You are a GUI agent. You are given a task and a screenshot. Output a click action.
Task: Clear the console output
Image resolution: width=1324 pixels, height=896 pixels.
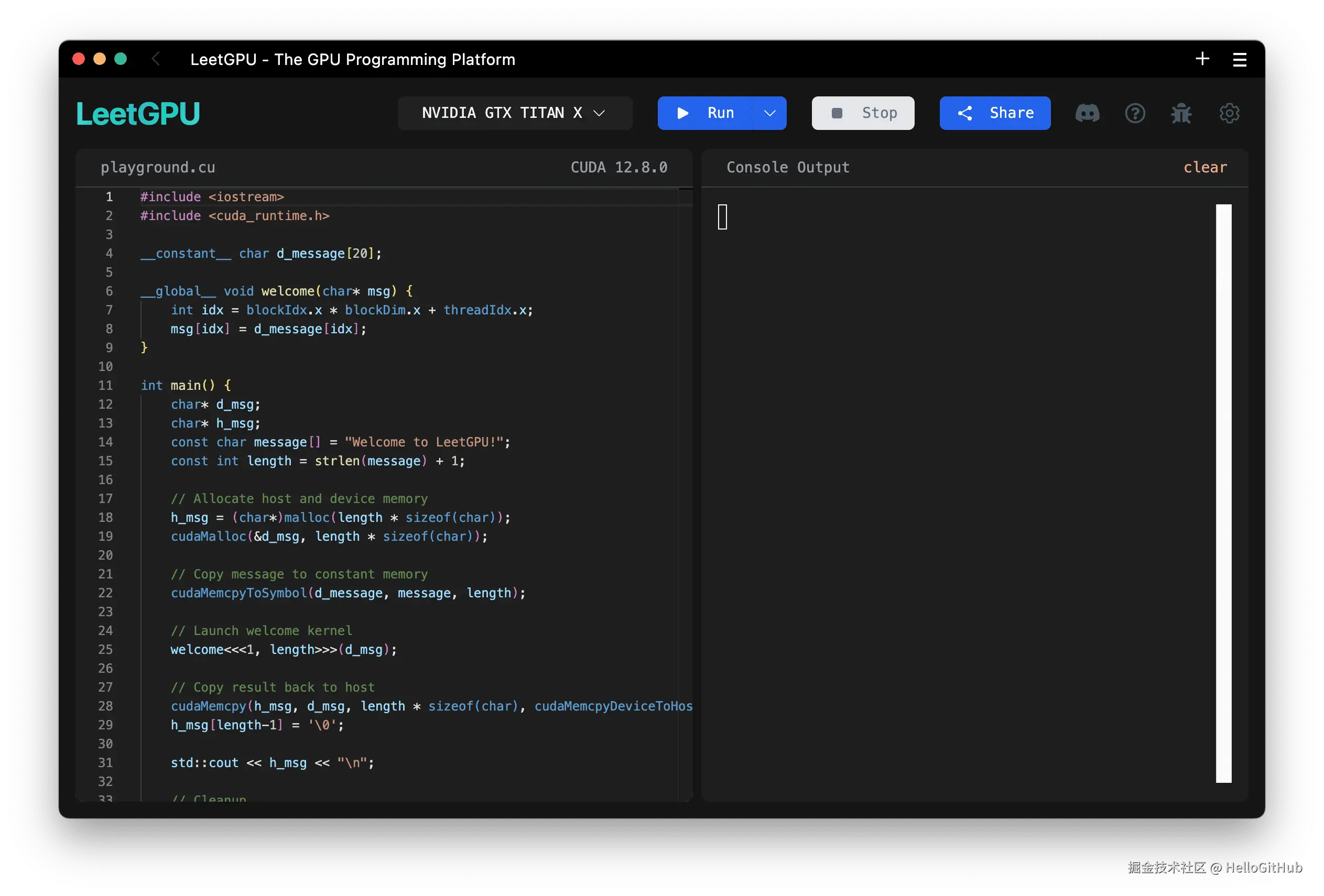(x=1205, y=168)
